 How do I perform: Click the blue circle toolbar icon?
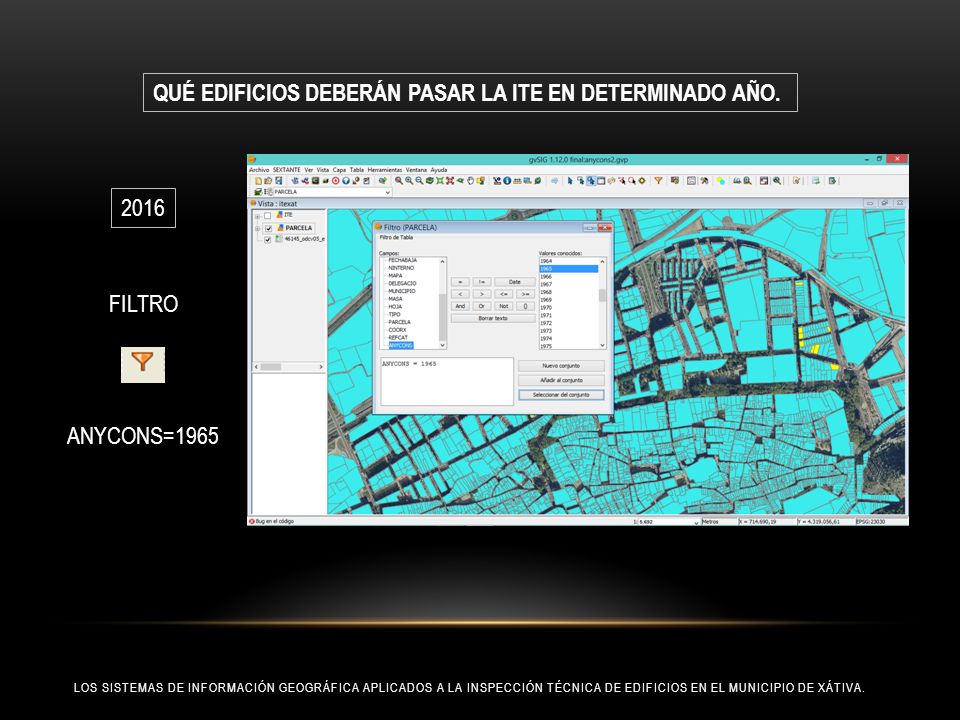pyautogui.click(x=345, y=181)
